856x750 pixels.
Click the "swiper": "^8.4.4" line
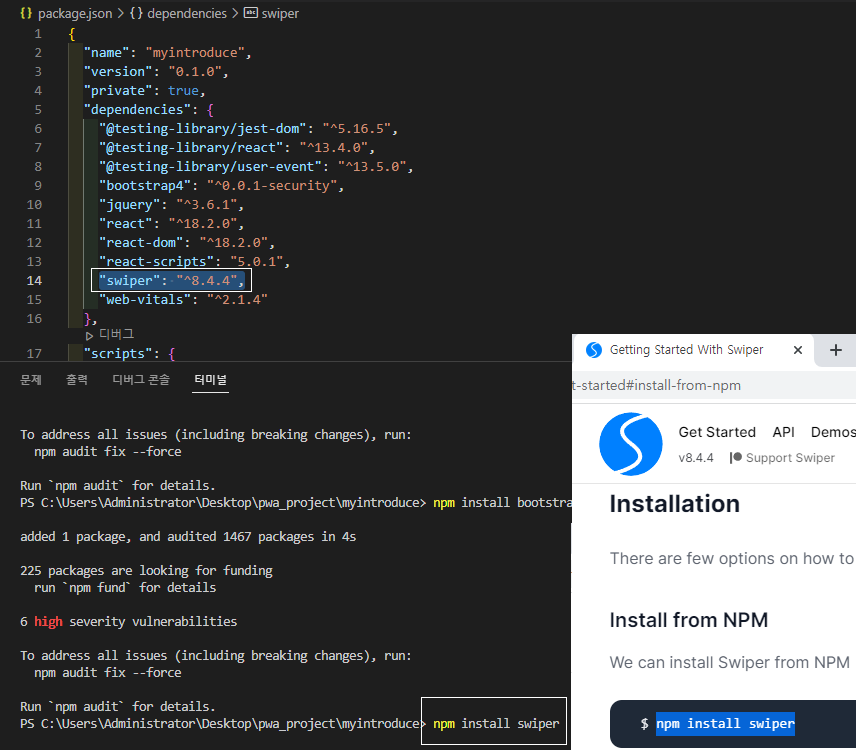pyautogui.click(x=171, y=281)
